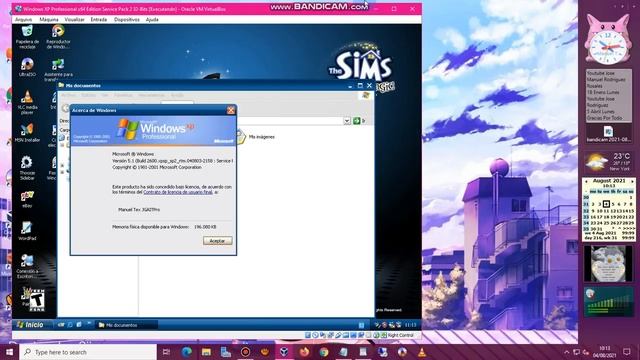Open the Archivo menu in VirtualBox
The height and width of the screenshot is (360, 640).
(x=23, y=20)
